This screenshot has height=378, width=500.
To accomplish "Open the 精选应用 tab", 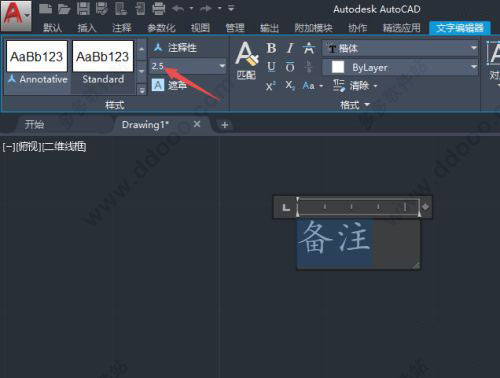I will pyautogui.click(x=402, y=28).
